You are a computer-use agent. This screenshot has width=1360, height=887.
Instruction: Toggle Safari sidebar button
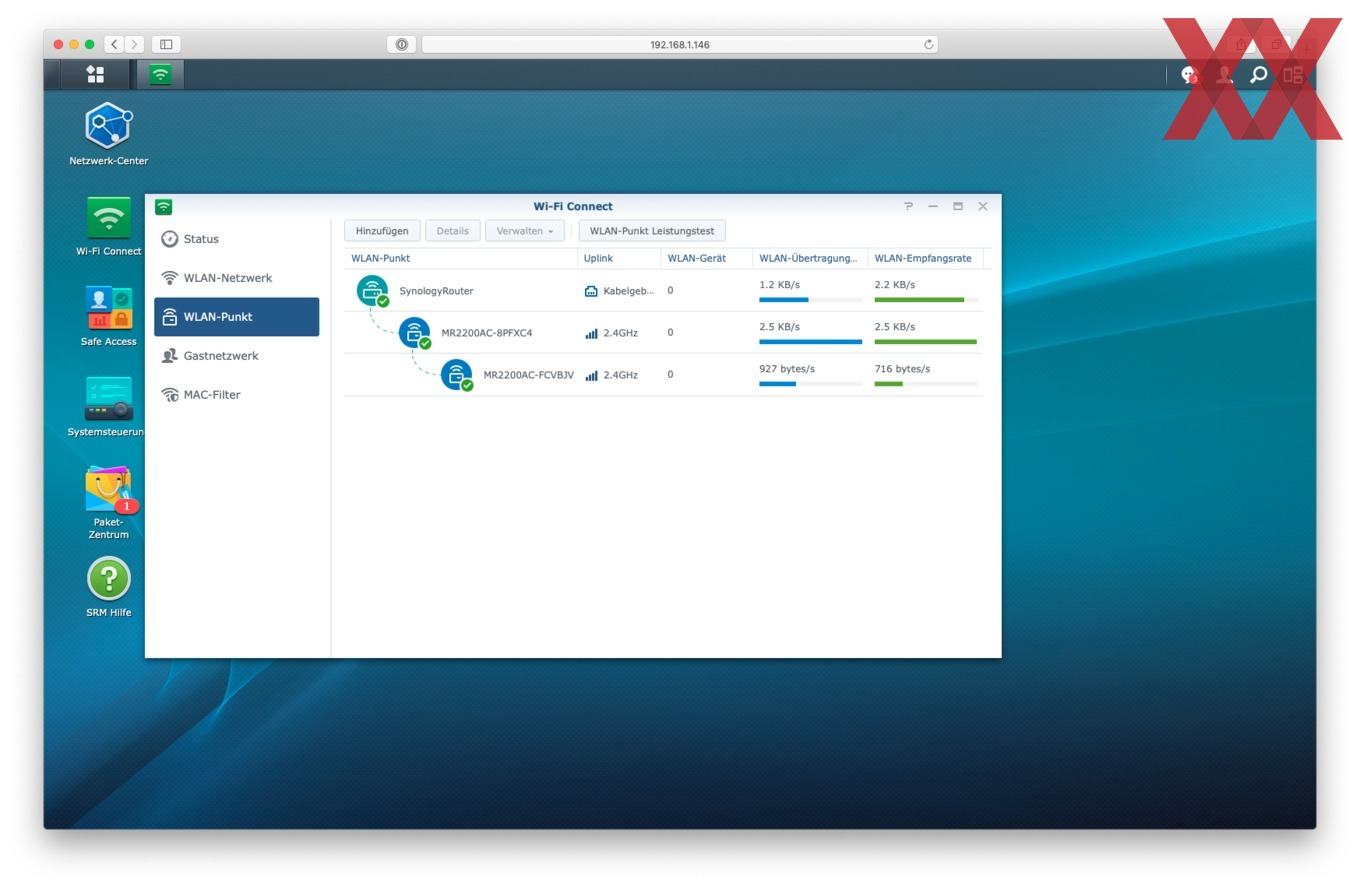click(x=166, y=44)
